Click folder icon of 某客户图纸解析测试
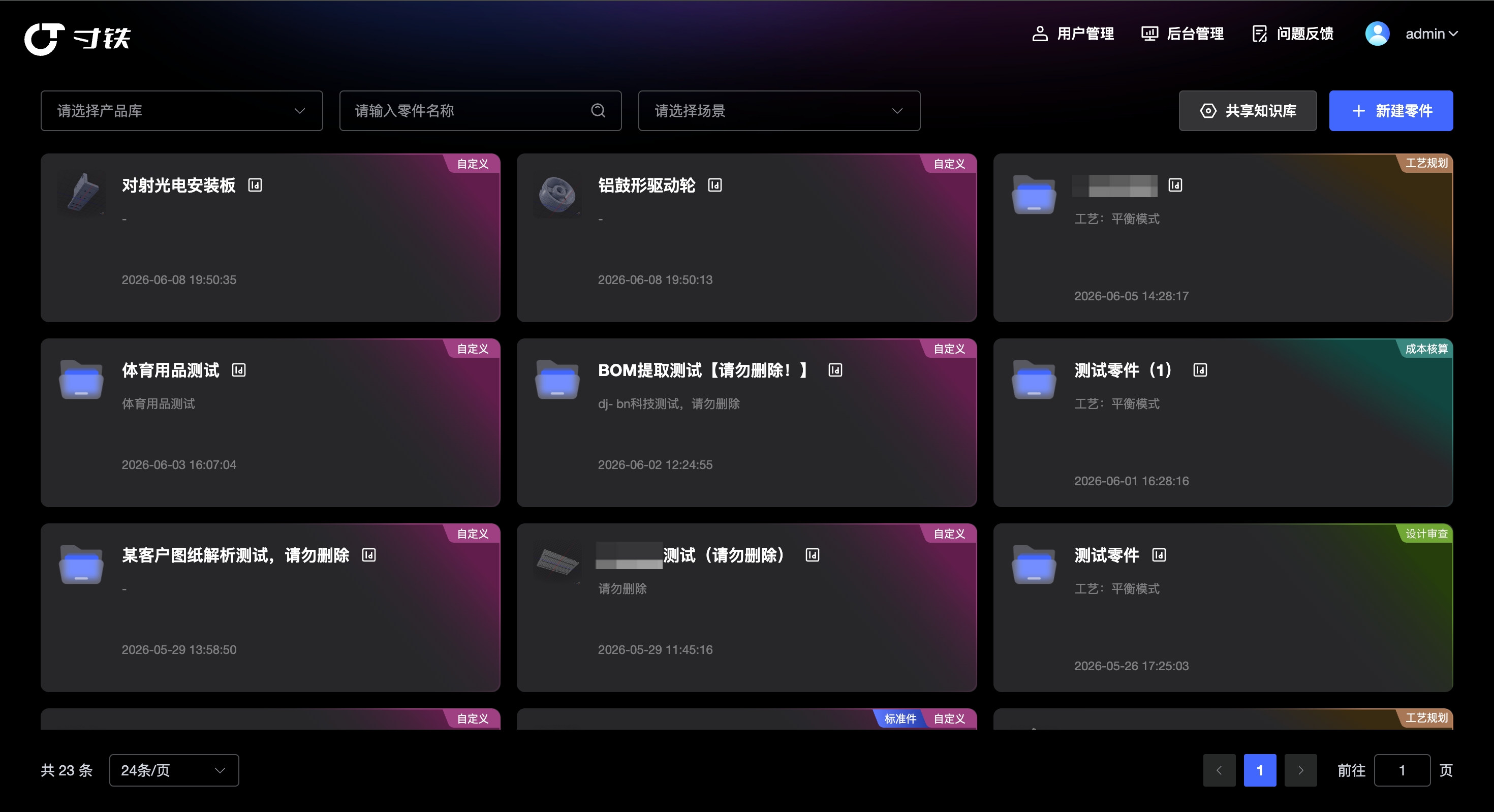The height and width of the screenshot is (812, 1494). click(x=81, y=565)
